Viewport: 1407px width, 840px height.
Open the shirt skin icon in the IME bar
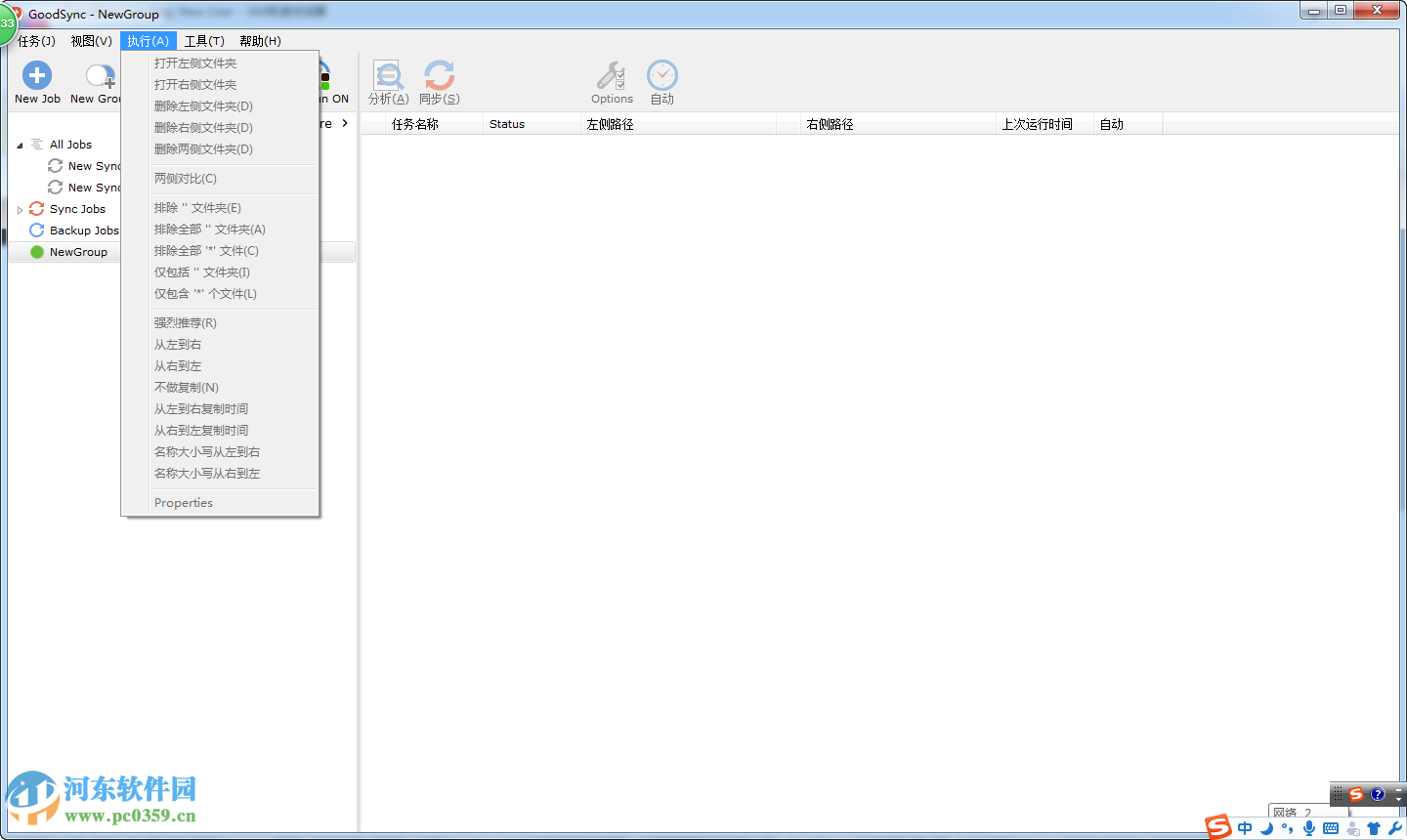[x=1374, y=828]
